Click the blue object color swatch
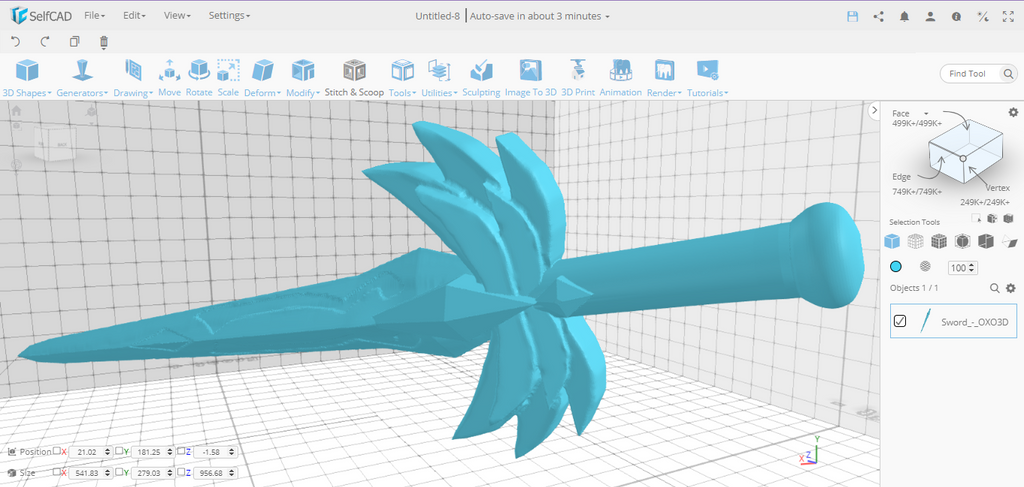This screenshot has width=1024, height=487. (895, 266)
